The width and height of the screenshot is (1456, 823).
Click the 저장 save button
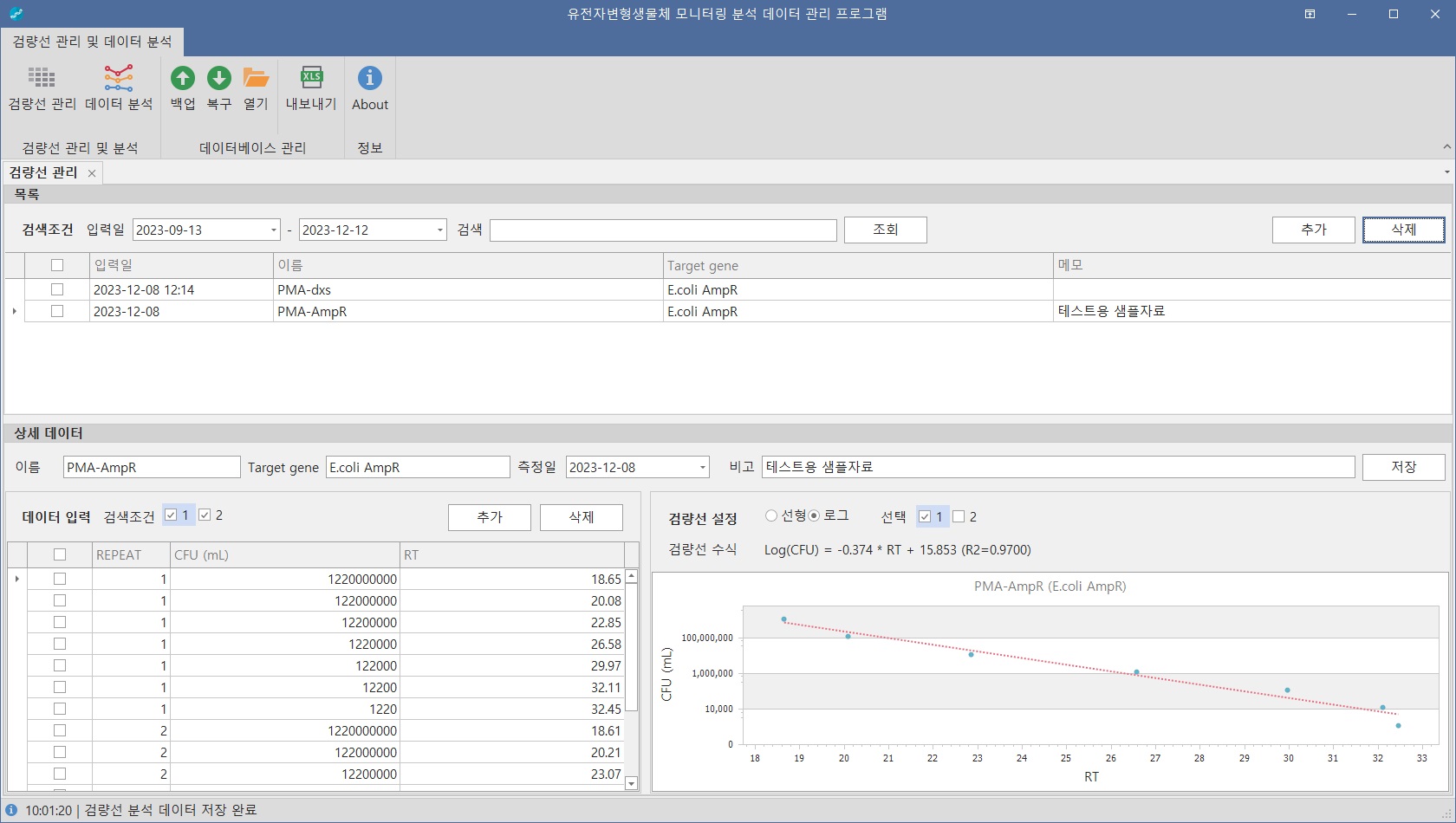click(1404, 467)
